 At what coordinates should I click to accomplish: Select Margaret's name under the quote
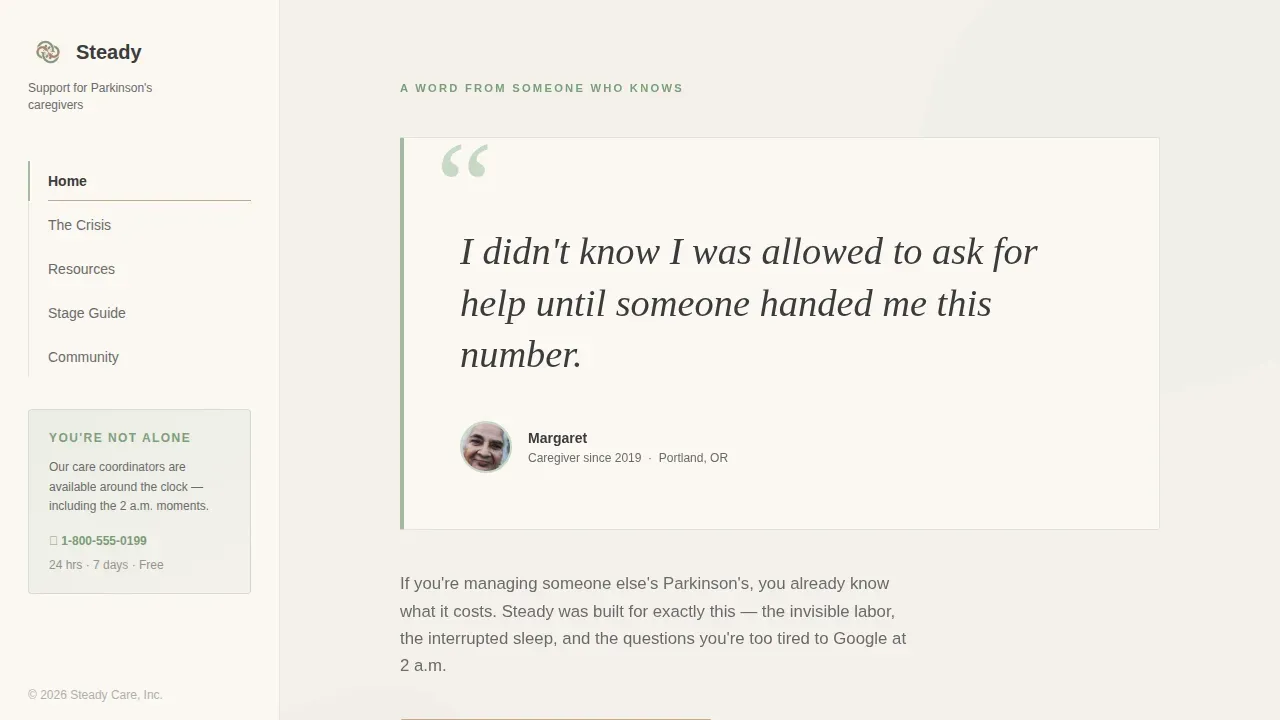[x=557, y=438]
